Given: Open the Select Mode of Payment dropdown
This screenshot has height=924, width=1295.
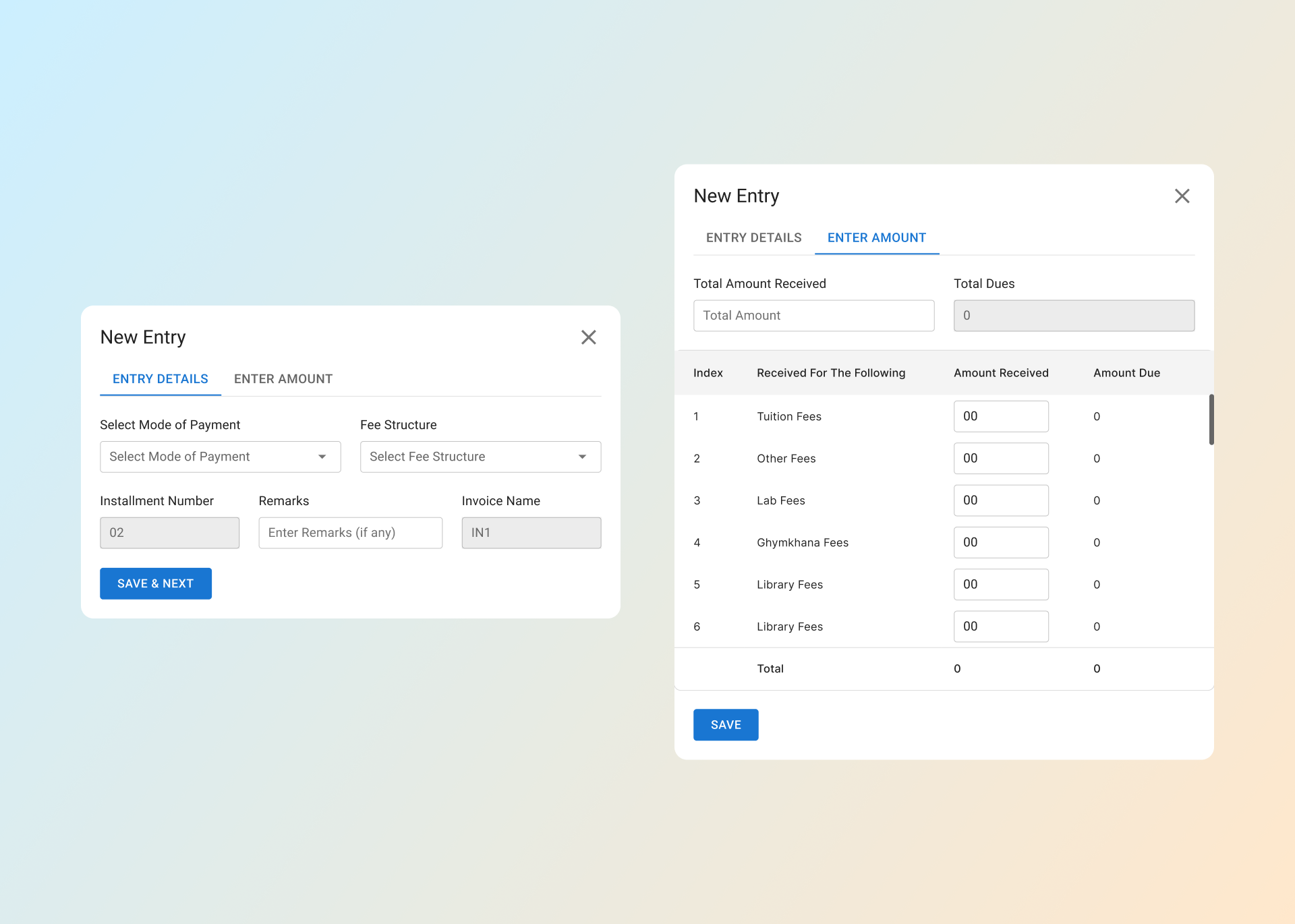Looking at the screenshot, I should 221,457.
